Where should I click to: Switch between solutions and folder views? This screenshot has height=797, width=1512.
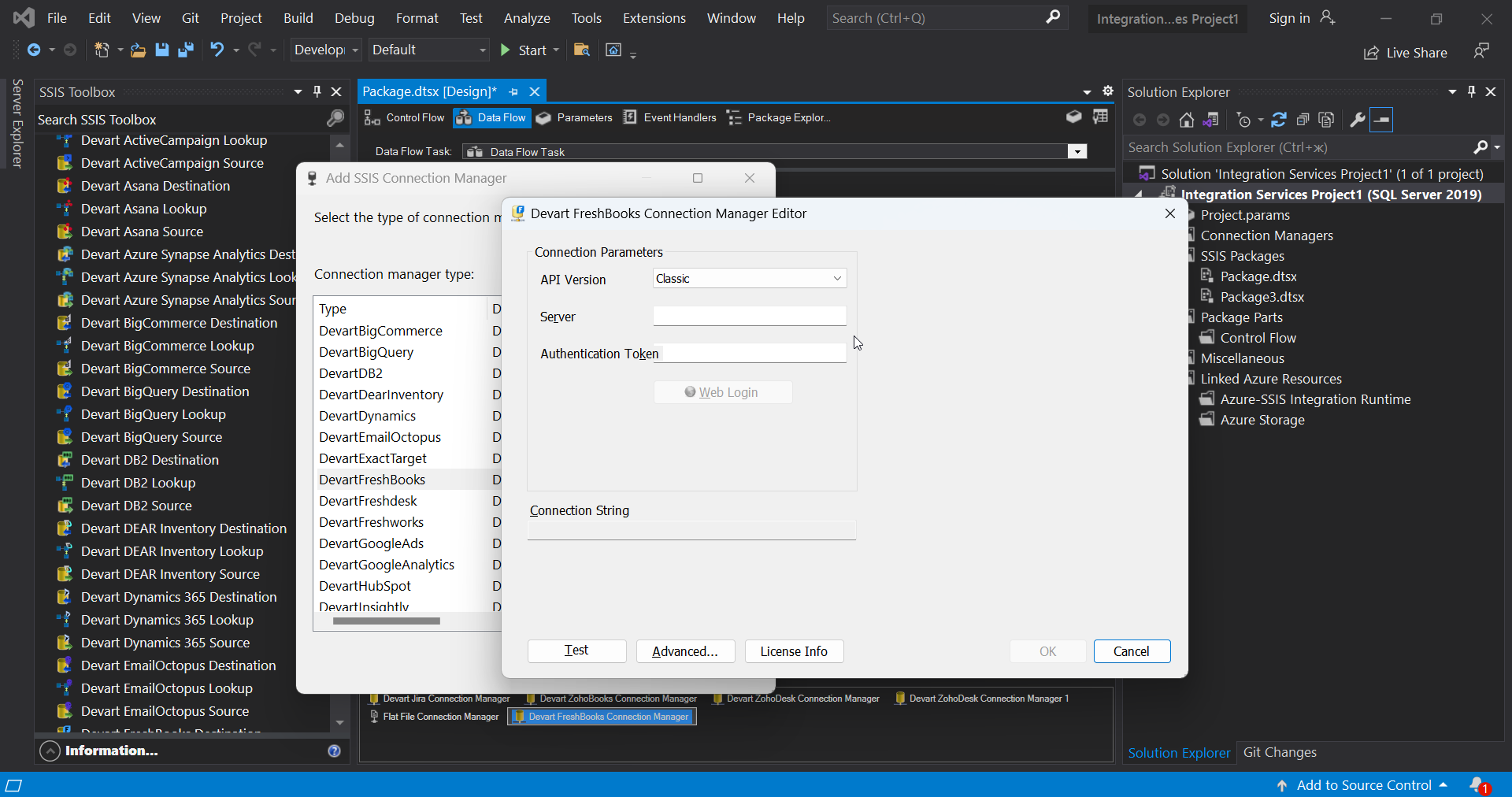(1211, 120)
